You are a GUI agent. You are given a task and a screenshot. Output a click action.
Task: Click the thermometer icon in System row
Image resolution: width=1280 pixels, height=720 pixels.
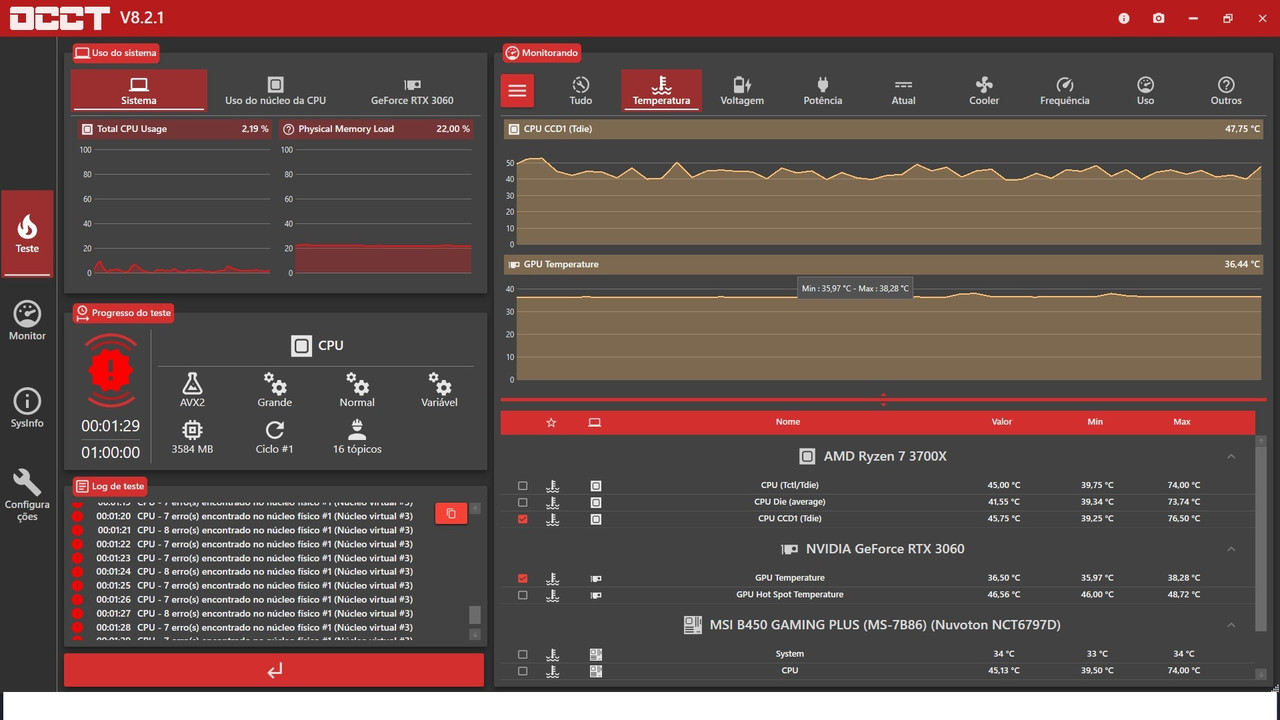tap(553, 655)
